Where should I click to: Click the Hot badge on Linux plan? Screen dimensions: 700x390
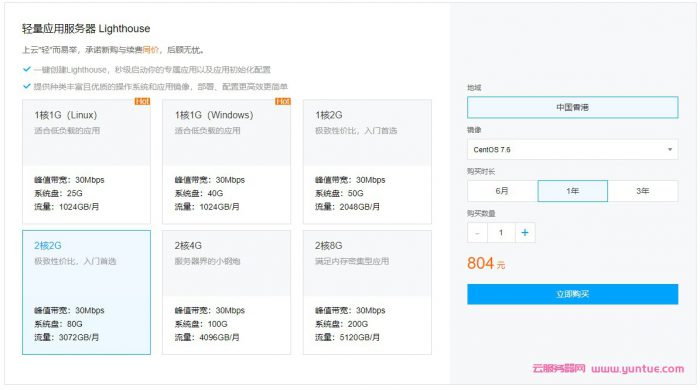tap(142, 102)
